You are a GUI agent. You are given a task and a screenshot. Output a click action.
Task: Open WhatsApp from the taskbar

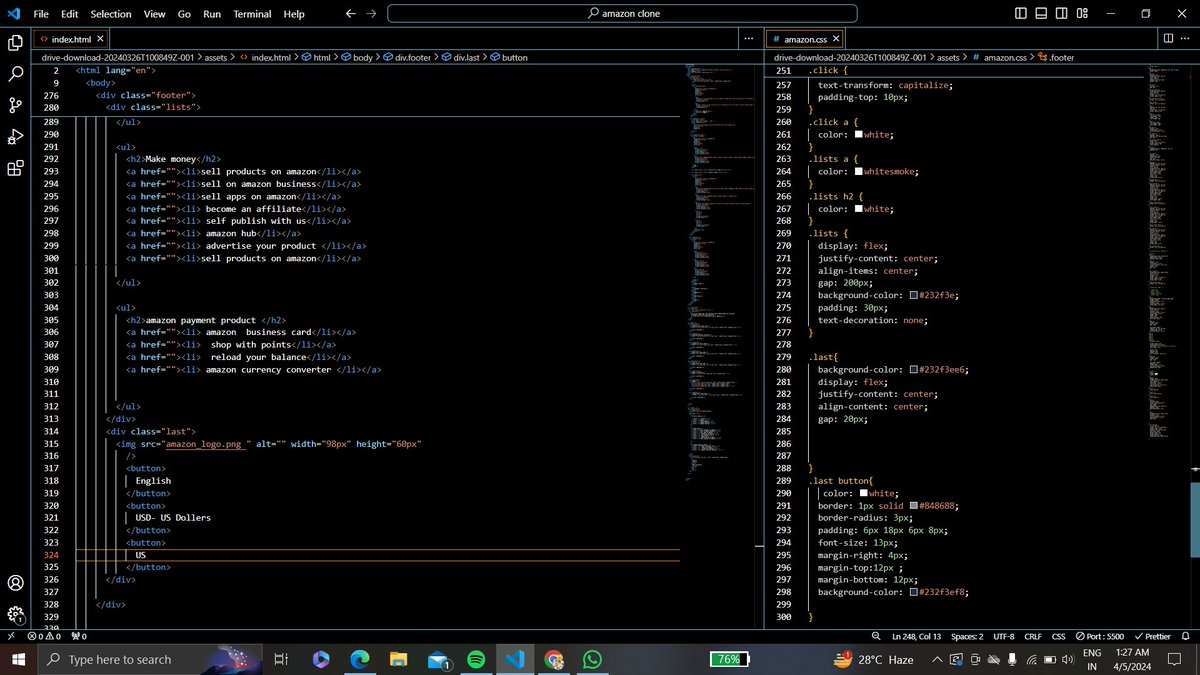click(592, 660)
